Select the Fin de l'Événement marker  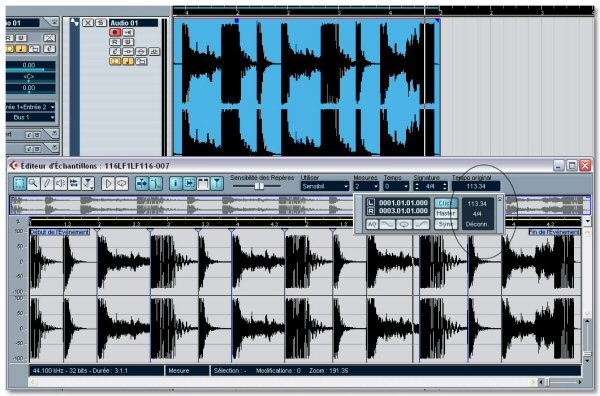554,232
